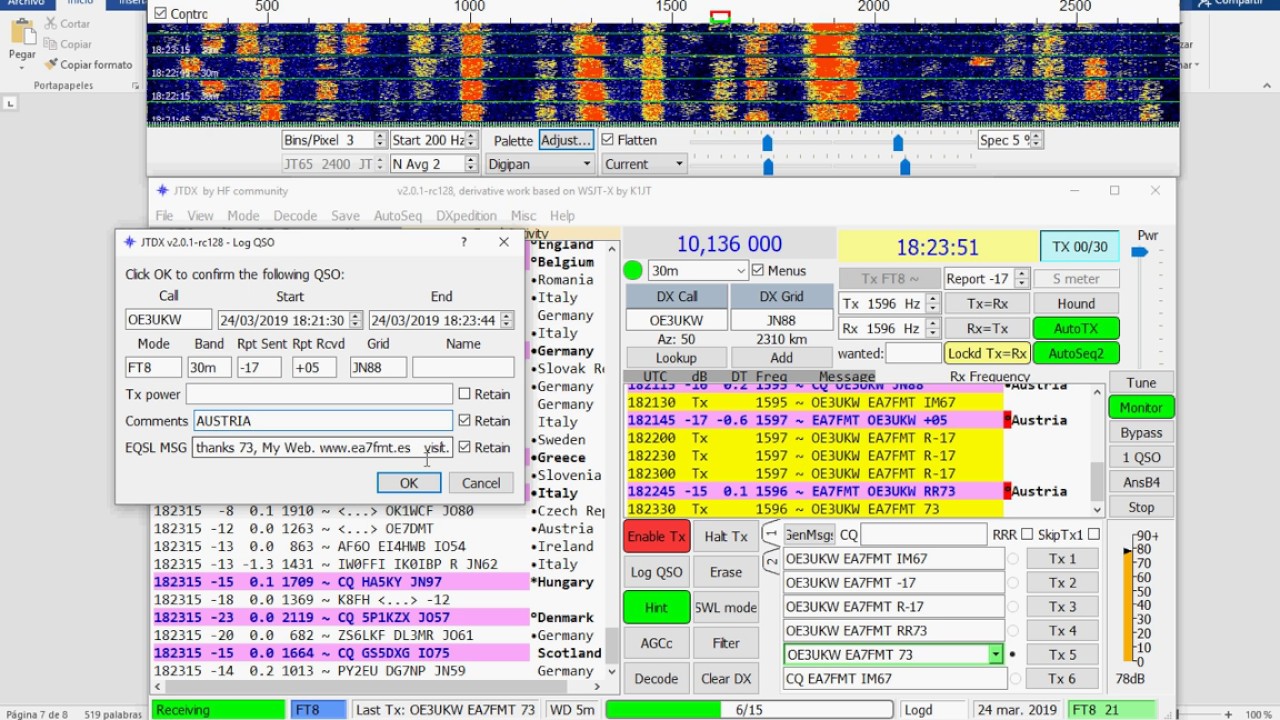Click the Tune button
This screenshot has width=1280, height=720.
click(x=1141, y=382)
